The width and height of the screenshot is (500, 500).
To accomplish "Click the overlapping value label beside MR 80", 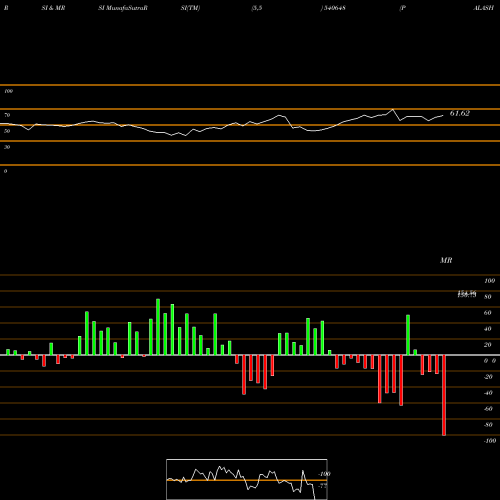I will coord(467,294).
